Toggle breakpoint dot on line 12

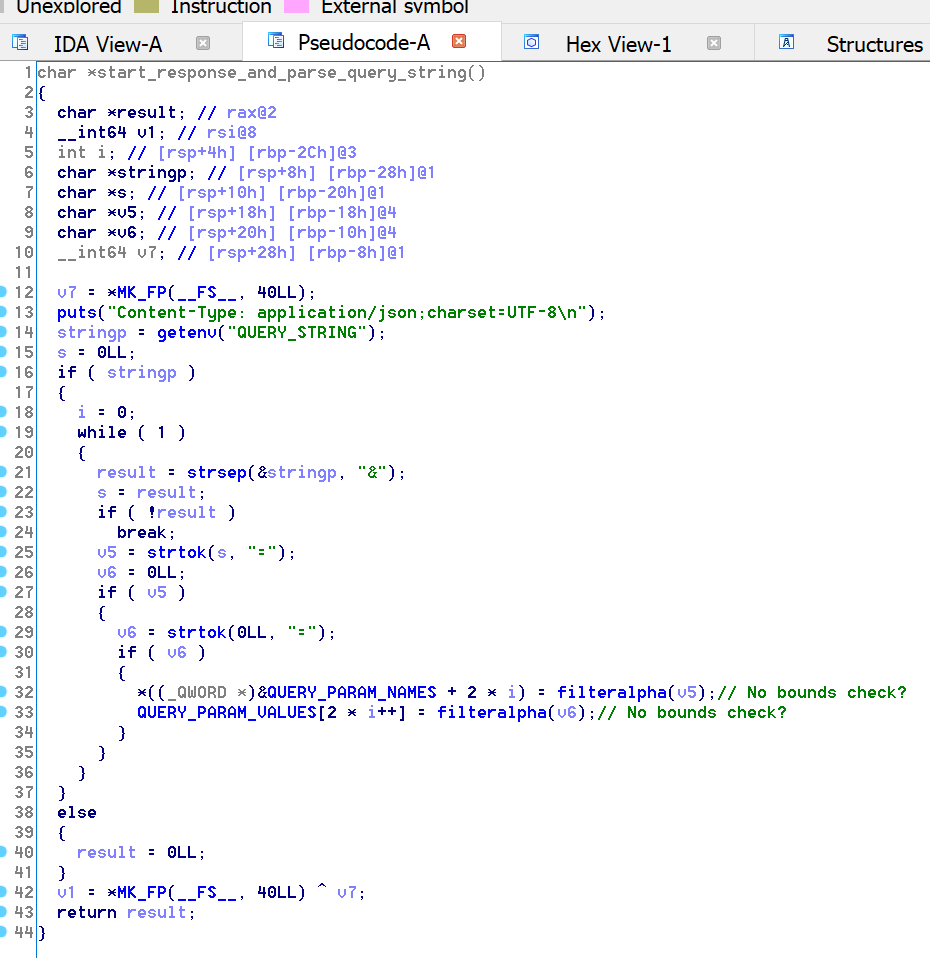point(2,292)
